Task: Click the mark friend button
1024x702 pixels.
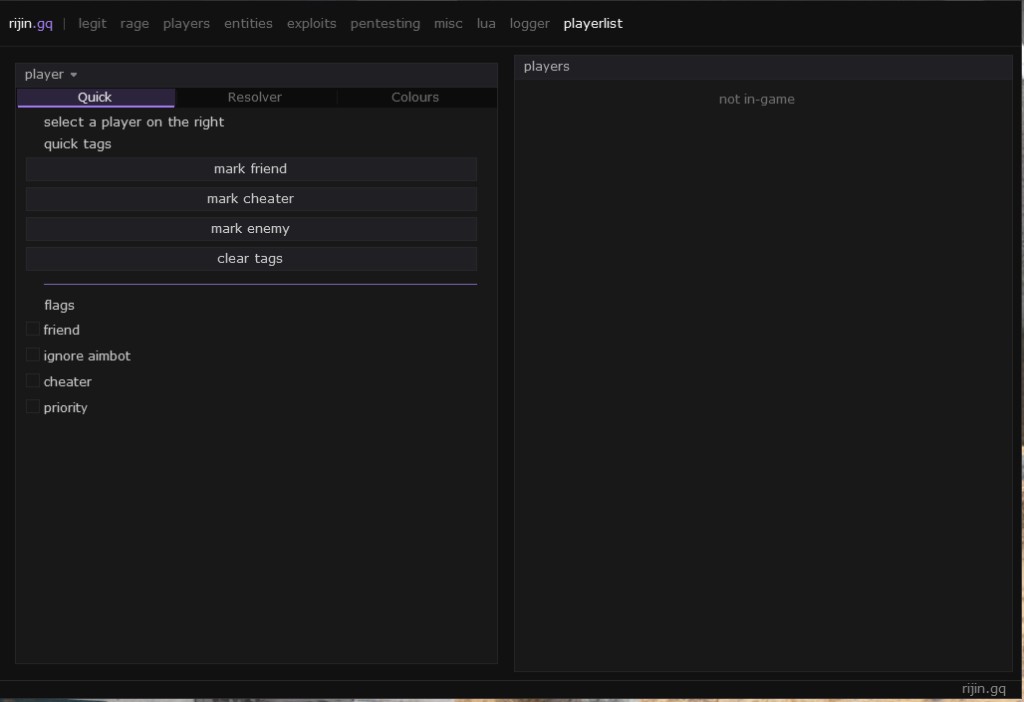Action: pyautogui.click(x=251, y=169)
